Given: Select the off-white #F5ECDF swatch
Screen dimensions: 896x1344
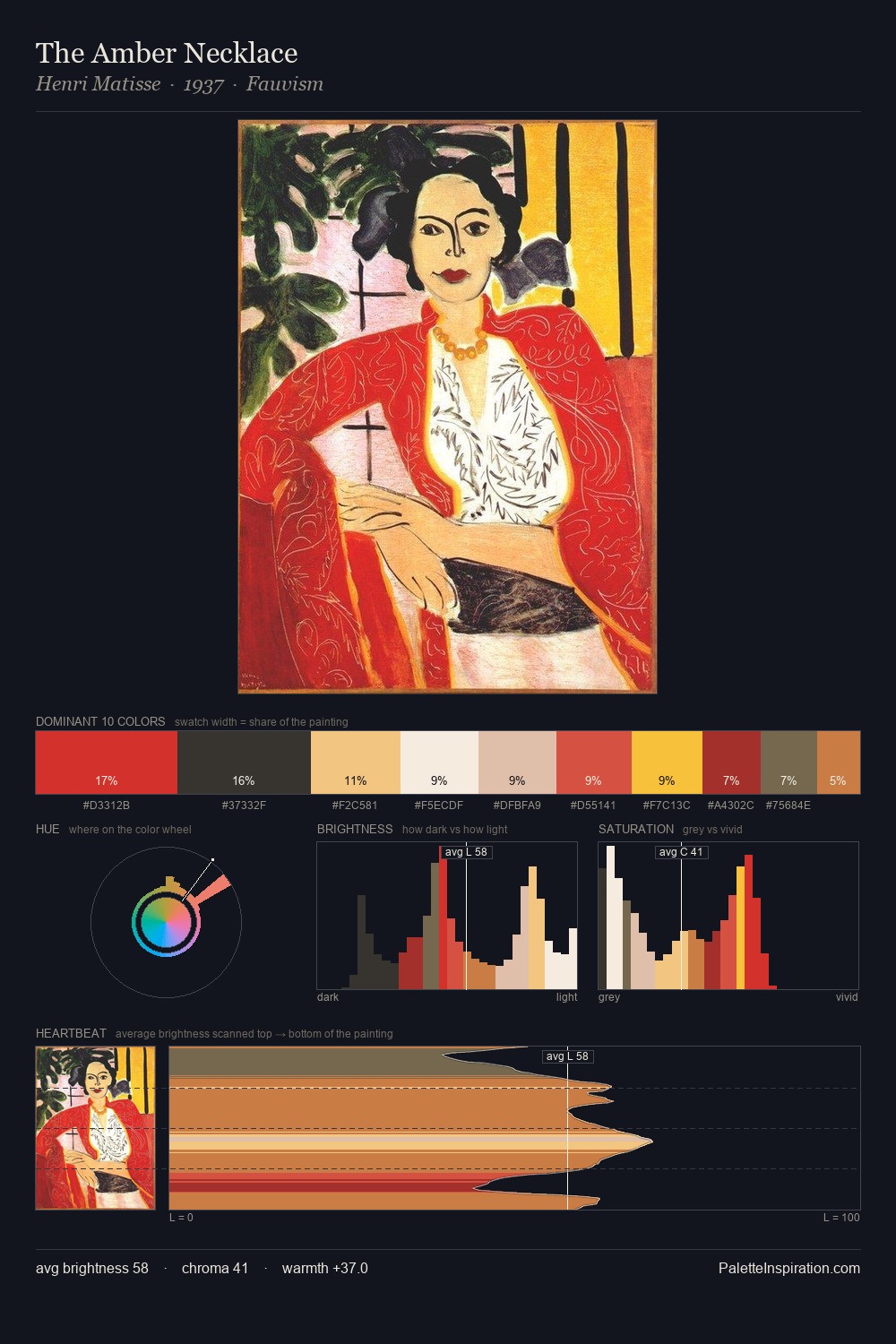Looking at the screenshot, I should pos(439,762).
